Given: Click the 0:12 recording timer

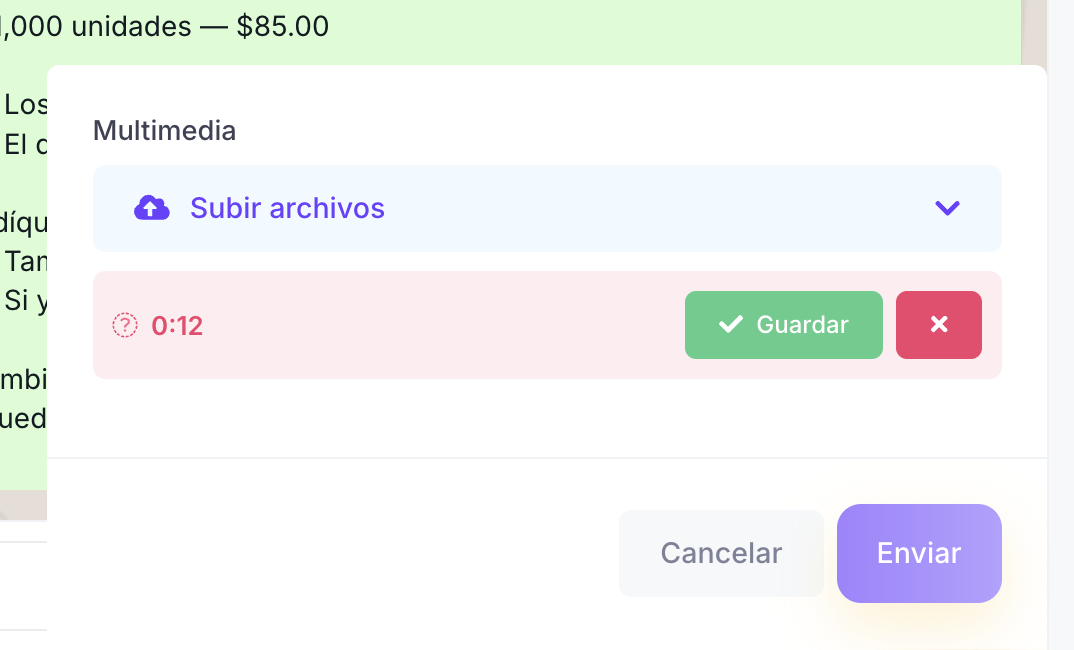Looking at the screenshot, I should 178,325.
